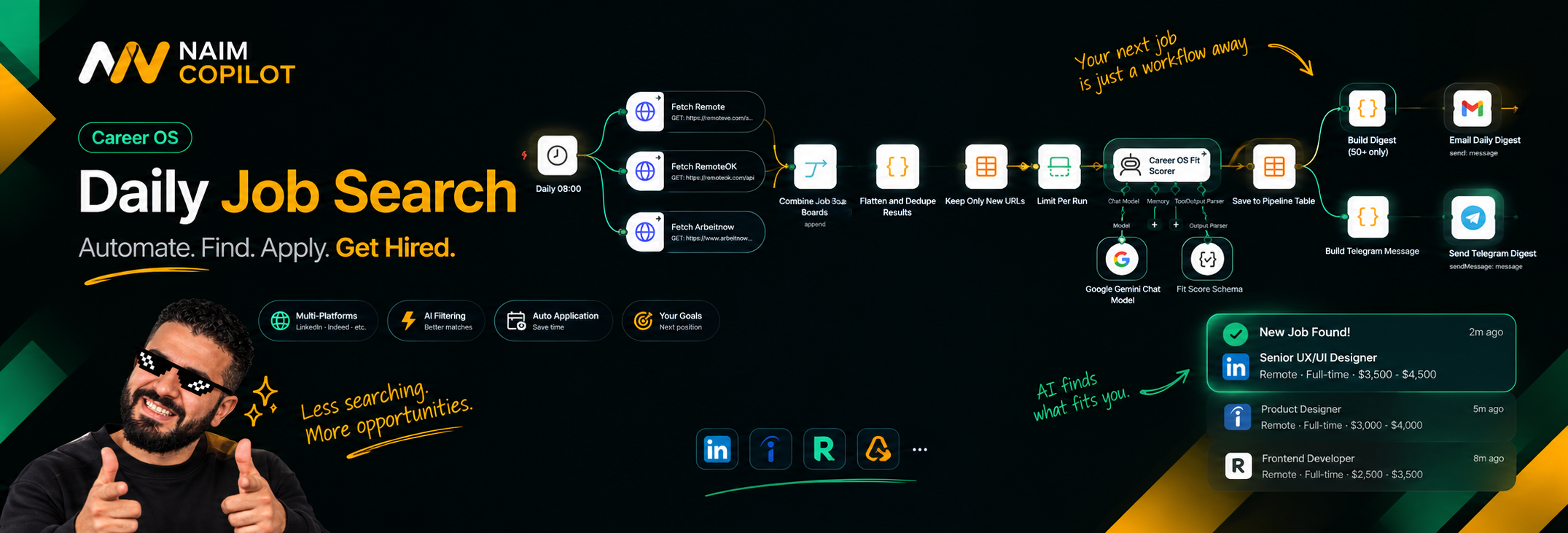Open the Build Telegram Message code node
This screenshot has height=533, width=1568.
pyautogui.click(x=1368, y=217)
